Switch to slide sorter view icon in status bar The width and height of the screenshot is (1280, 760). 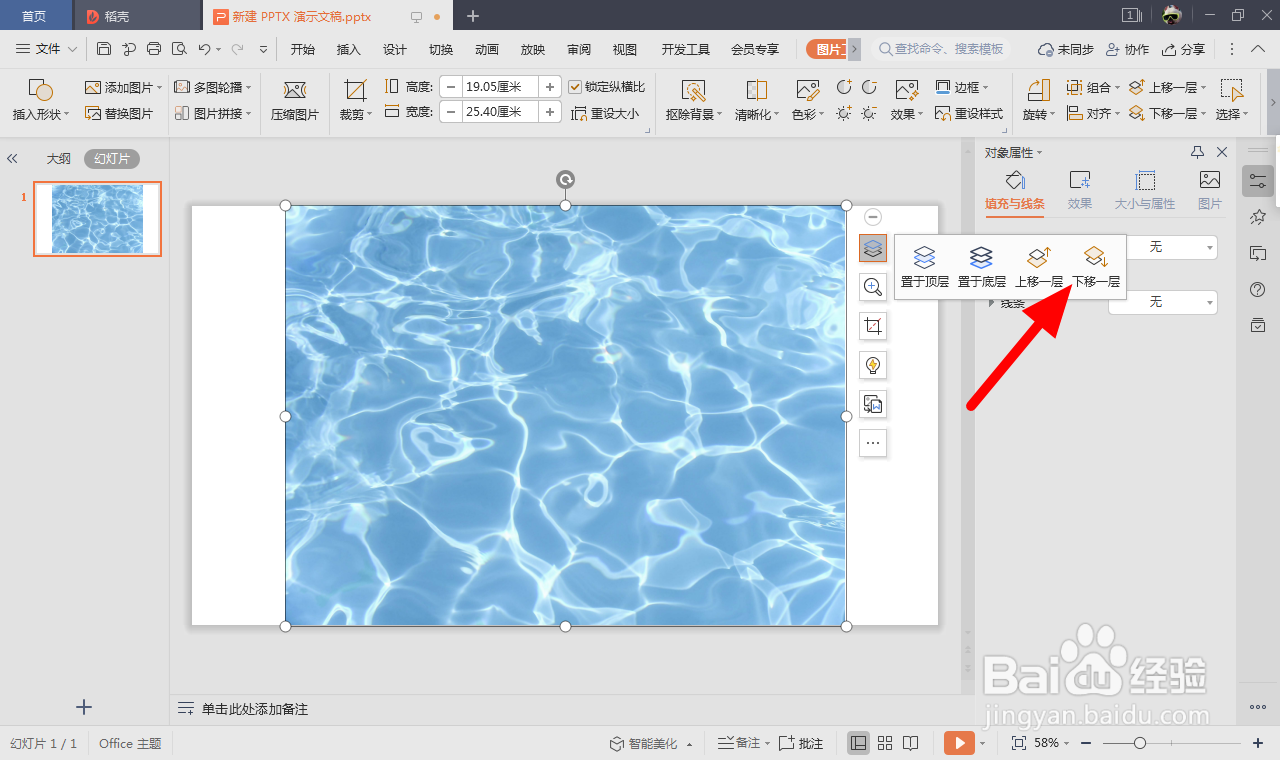click(885, 743)
